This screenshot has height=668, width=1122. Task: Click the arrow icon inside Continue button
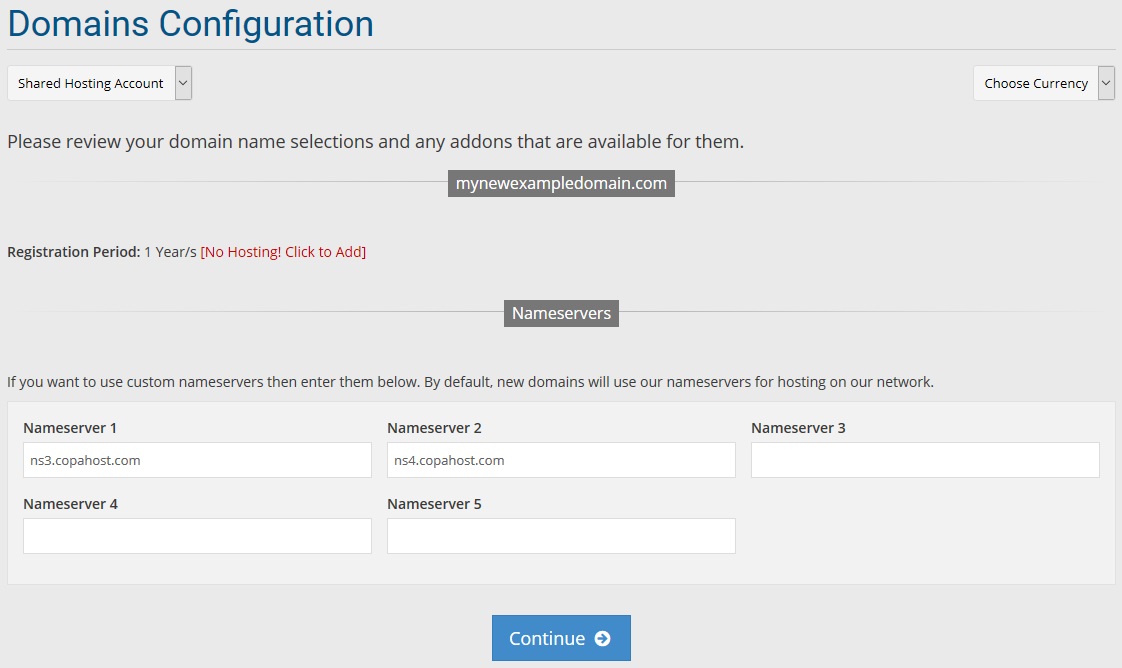click(603, 638)
